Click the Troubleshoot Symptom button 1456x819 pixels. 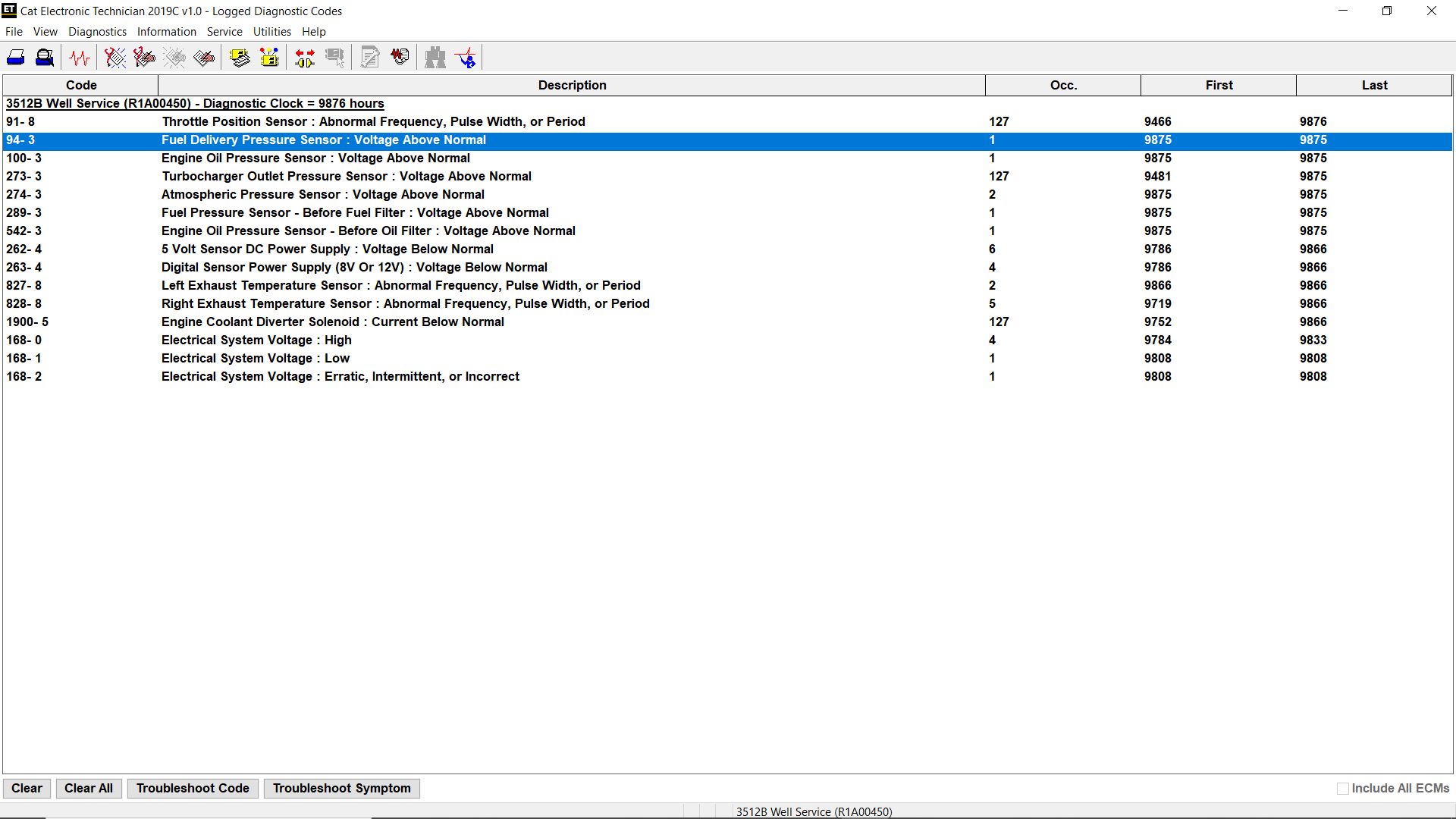click(341, 789)
